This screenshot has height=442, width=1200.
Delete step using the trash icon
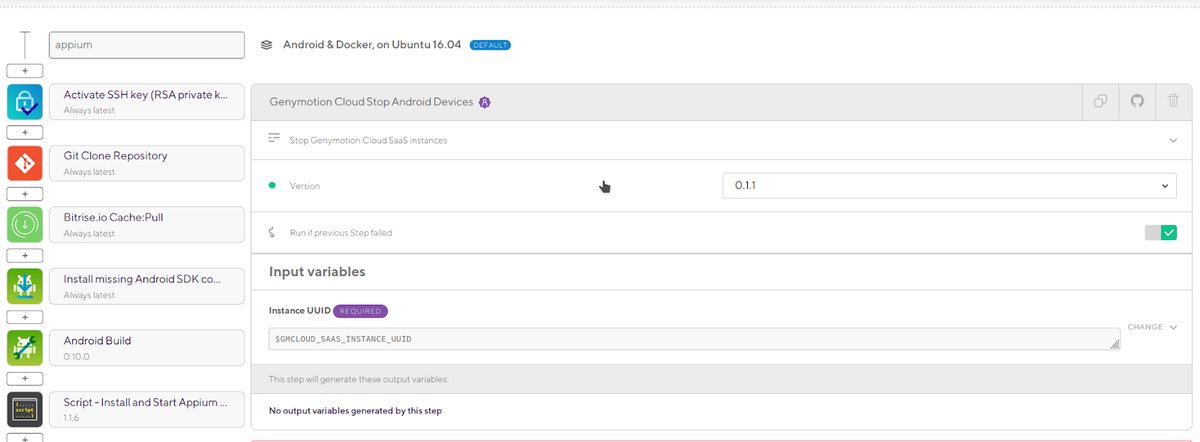[1173, 102]
